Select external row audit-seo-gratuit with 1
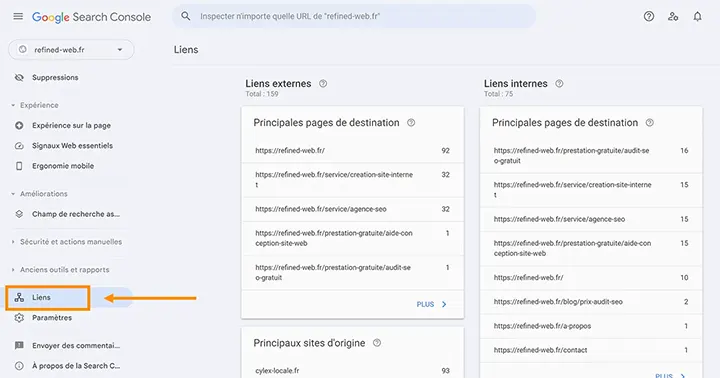 click(x=352, y=272)
